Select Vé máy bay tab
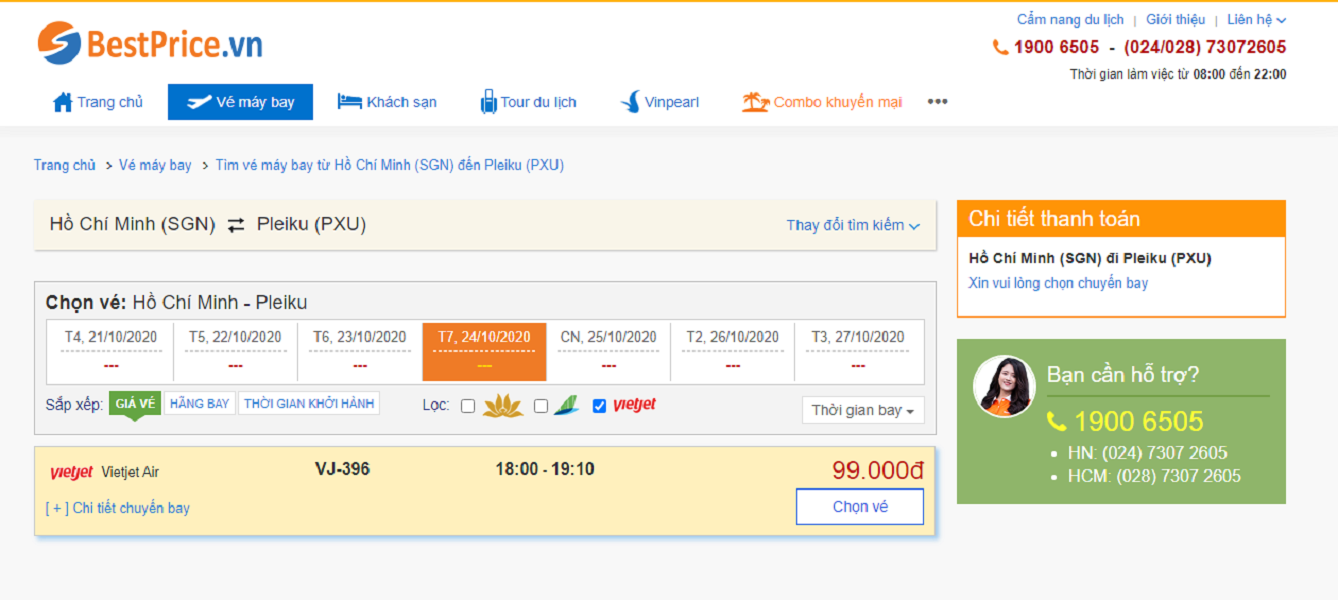This screenshot has width=1338, height=600. (240, 102)
